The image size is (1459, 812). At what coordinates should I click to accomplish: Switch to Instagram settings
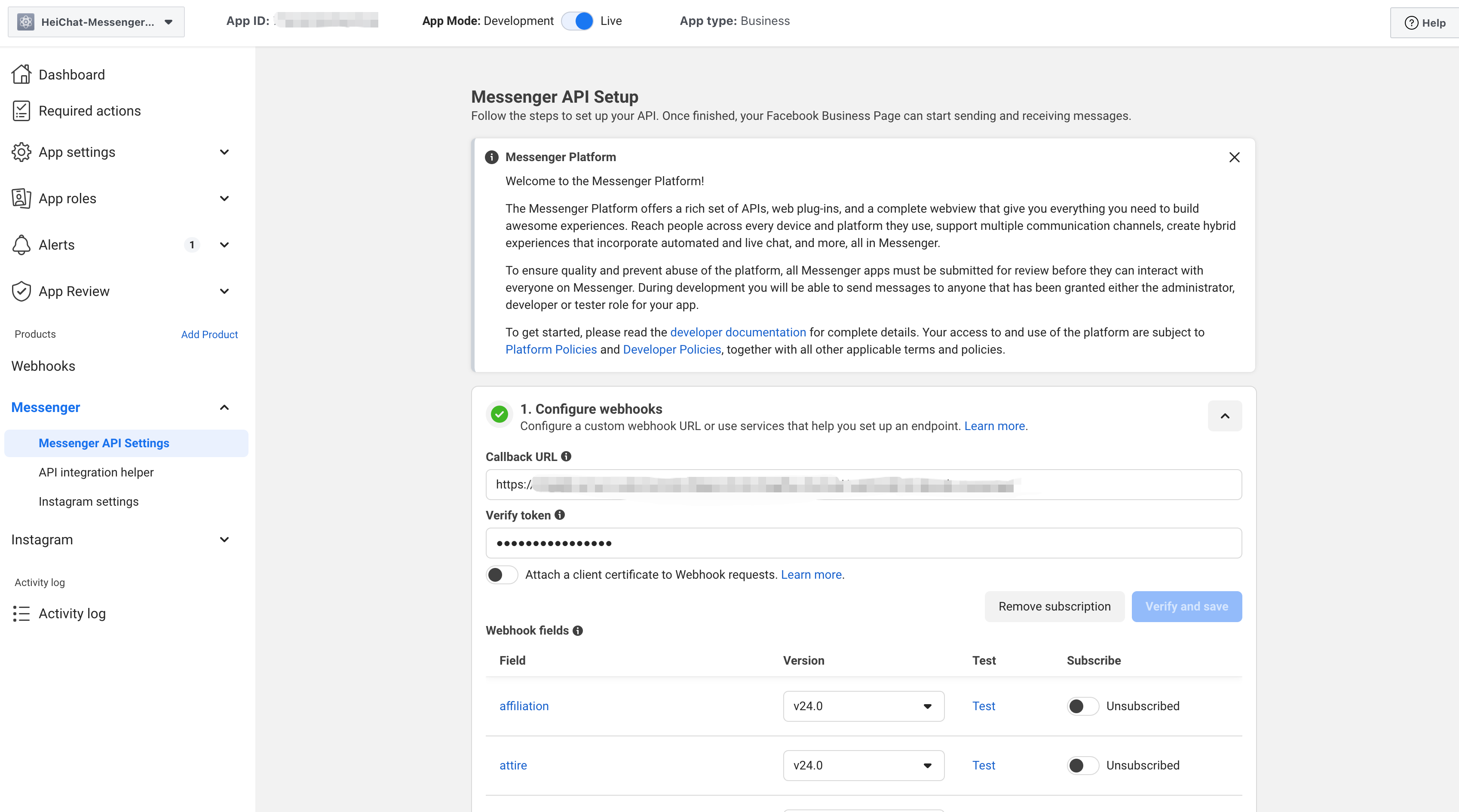pyautogui.click(x=89, y=501)
